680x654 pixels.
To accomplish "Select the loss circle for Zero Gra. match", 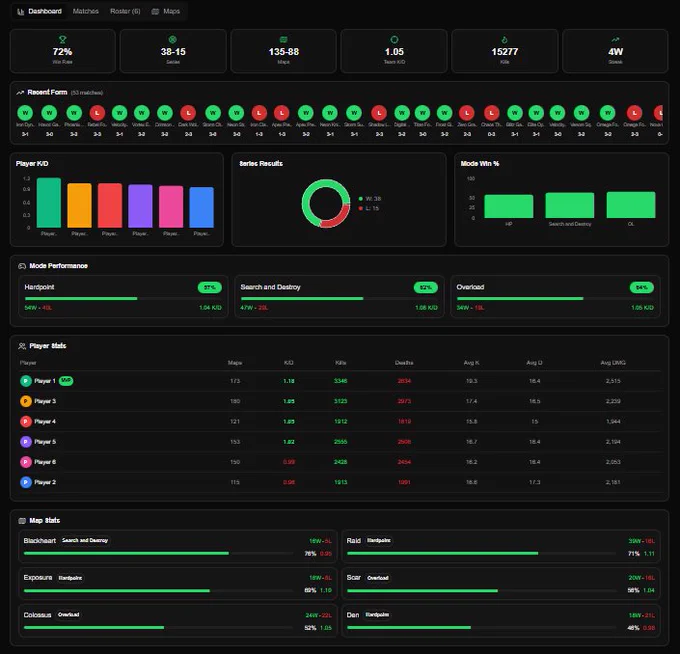I will tap(467, 113).
